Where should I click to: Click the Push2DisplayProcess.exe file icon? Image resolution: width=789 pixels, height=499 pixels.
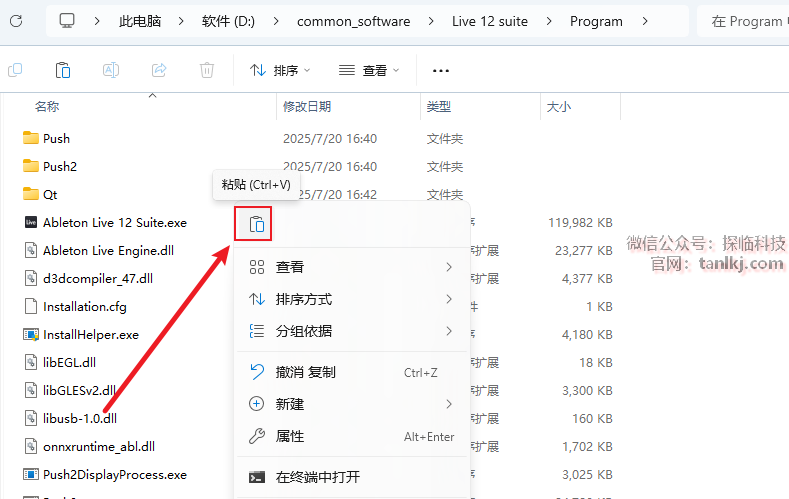31,474
